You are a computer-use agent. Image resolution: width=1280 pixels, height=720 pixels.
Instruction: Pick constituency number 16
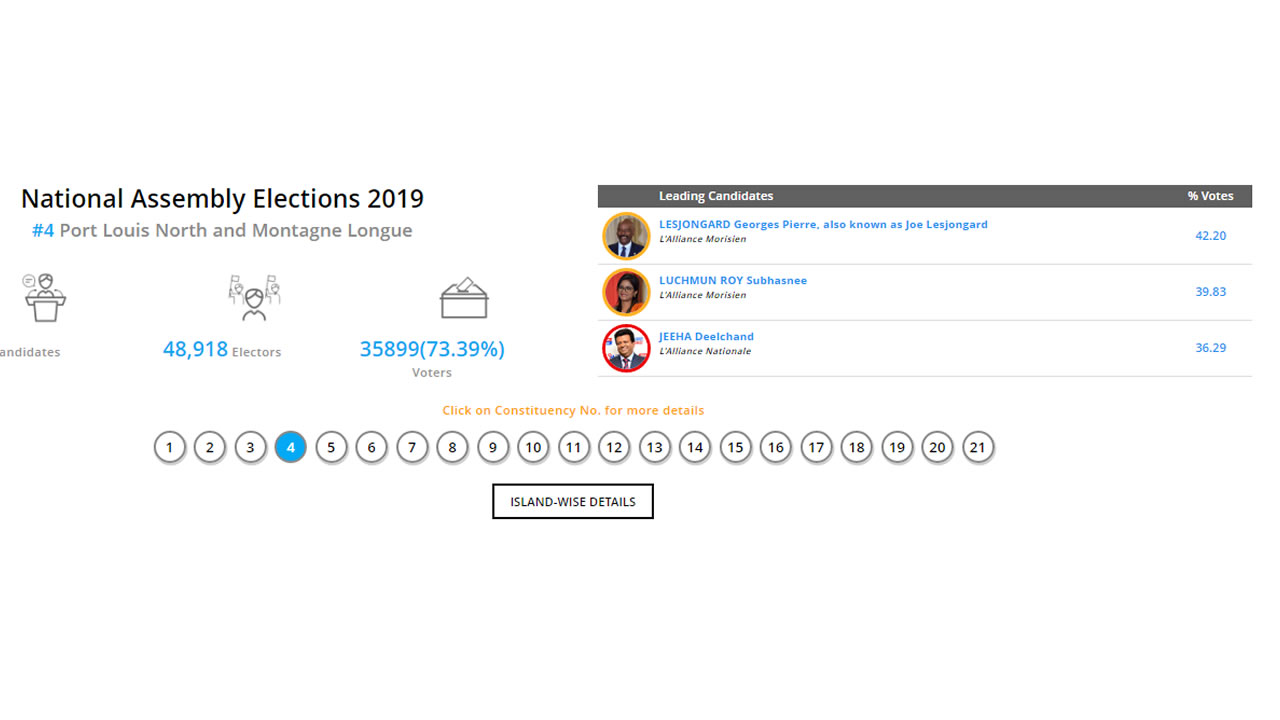coord(776,447)
